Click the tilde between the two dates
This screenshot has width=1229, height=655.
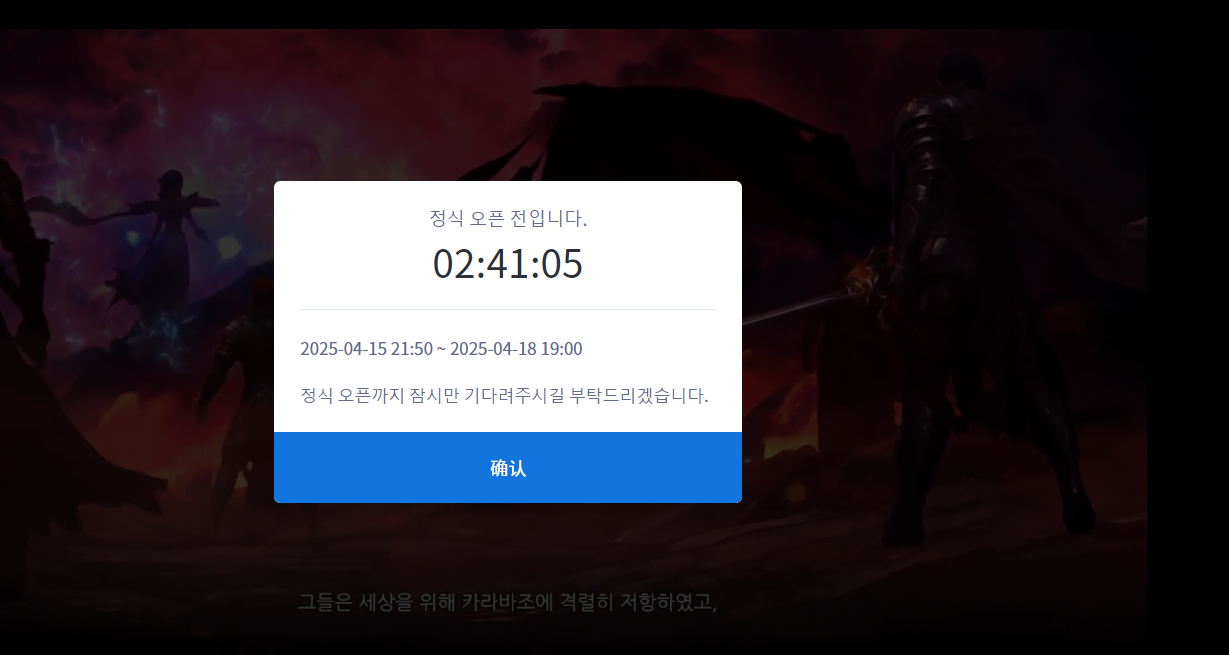(x=441, y=349)
